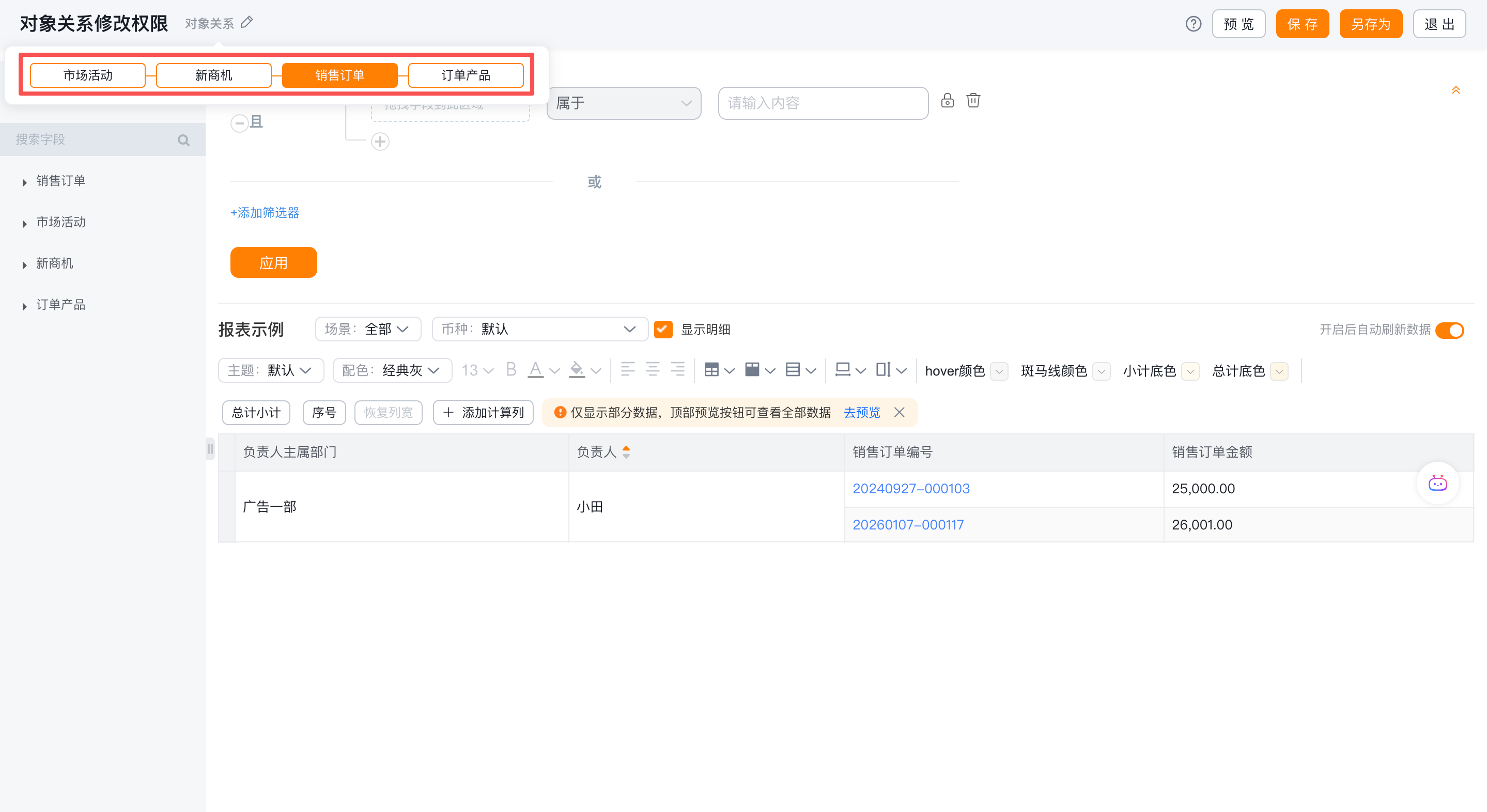Click the plus circle to add condition
This screenshot has height=812, width=1487.
point(380,142)
